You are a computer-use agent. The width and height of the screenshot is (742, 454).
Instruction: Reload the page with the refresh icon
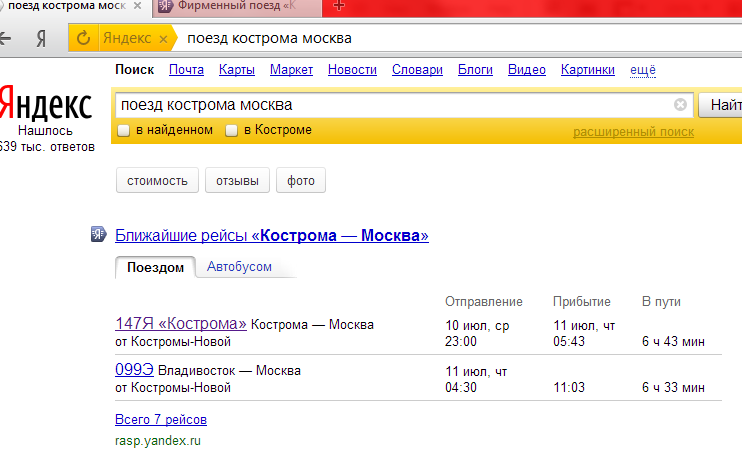(x=83, y=38)
